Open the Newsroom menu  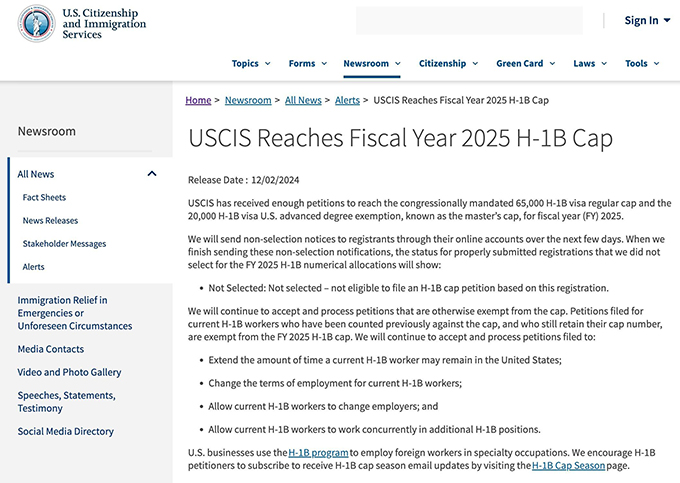click(372, 63)
